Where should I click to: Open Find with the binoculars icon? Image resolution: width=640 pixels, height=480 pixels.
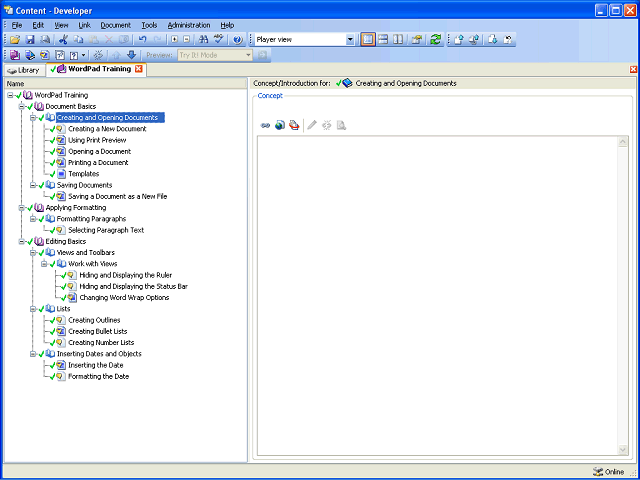tap(203, 40)
